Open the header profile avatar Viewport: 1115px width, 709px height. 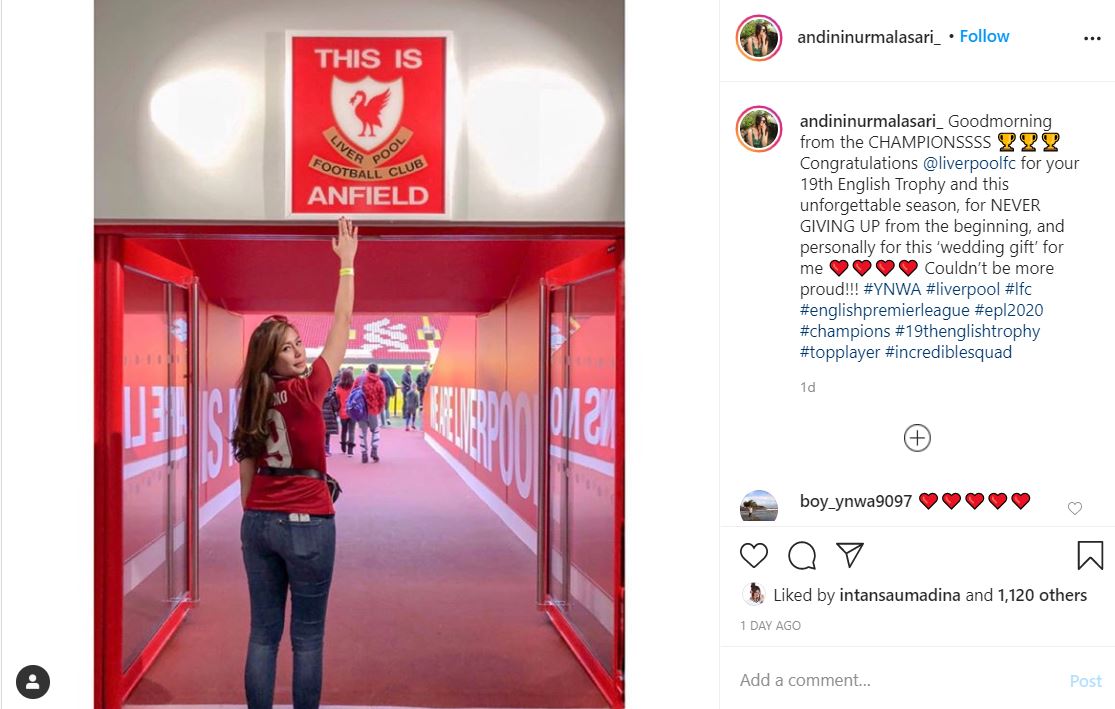point(759,38)
